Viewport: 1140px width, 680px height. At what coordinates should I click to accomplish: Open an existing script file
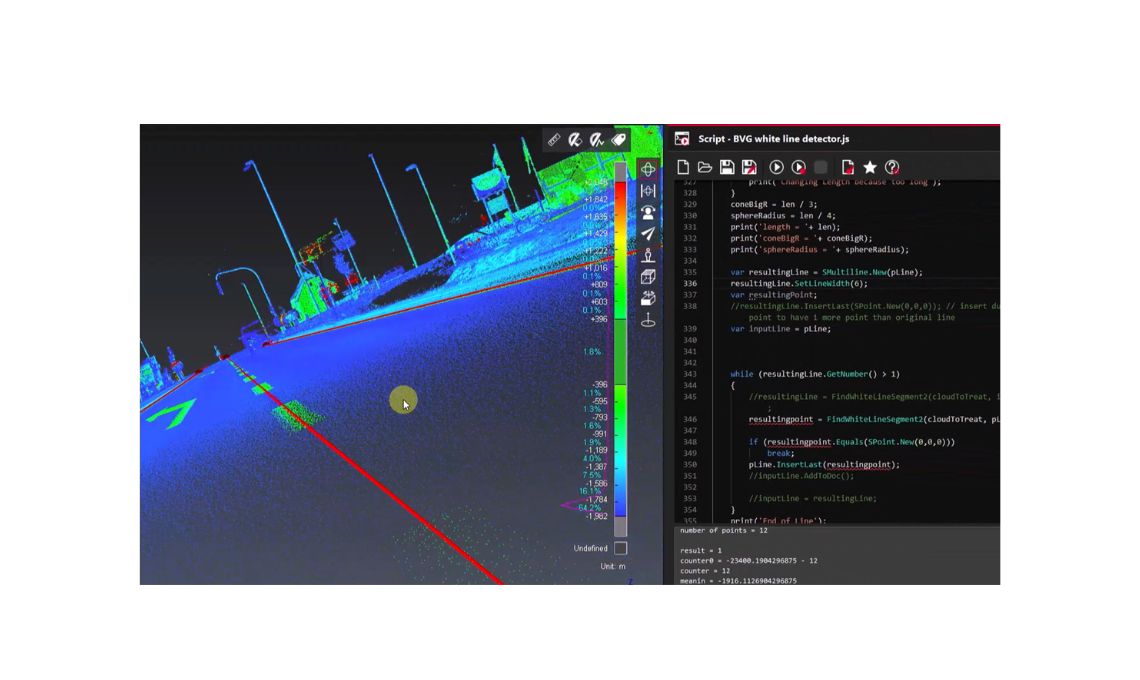pyautogui.click(x=704, y=166)
